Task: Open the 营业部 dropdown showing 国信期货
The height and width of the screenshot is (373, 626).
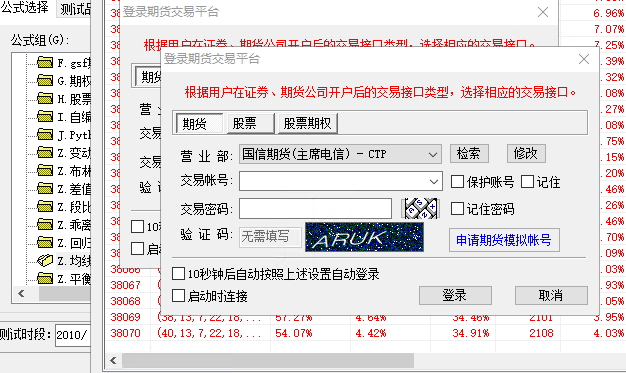Action: click(340, 154)
